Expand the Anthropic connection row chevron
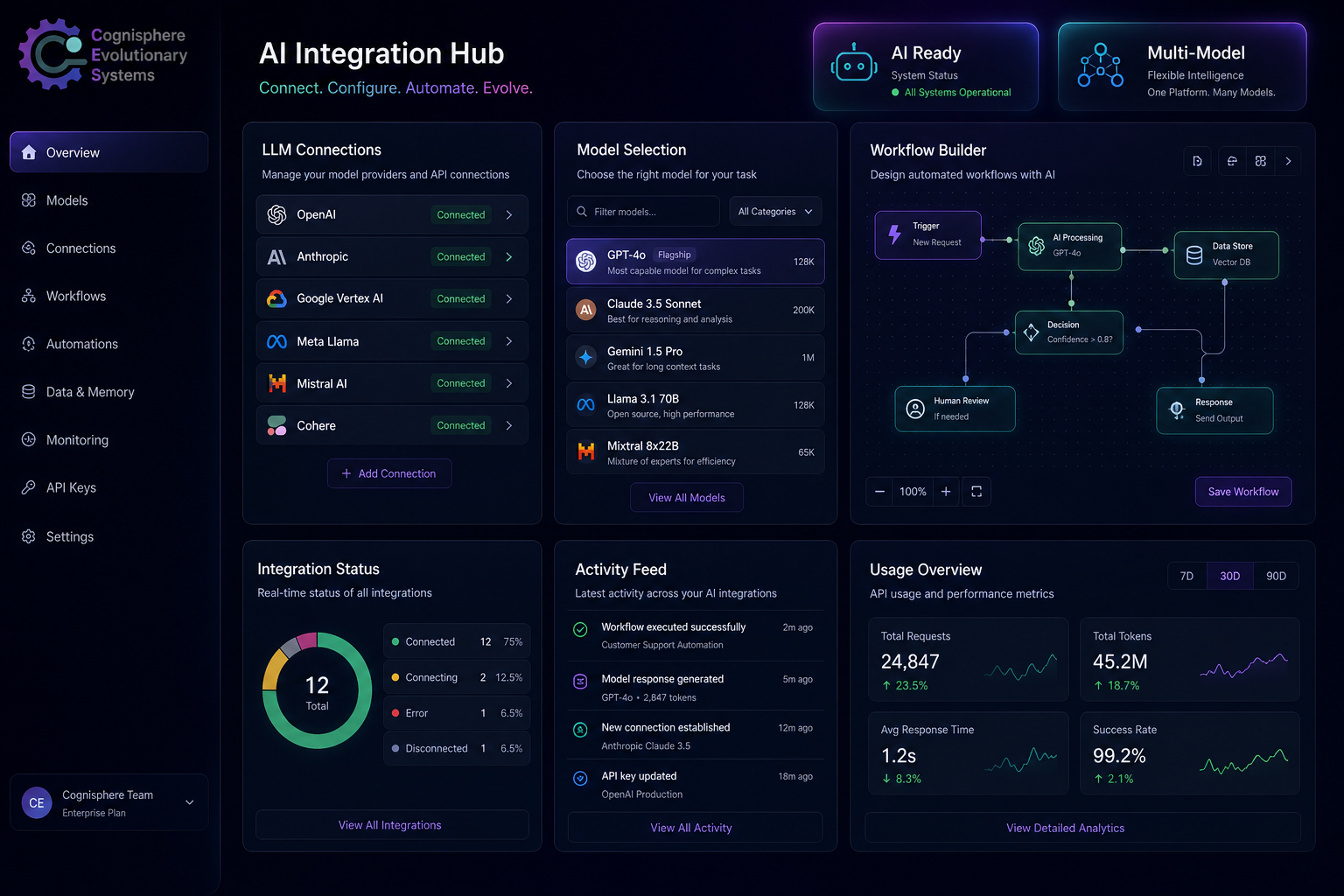1344x896 pixels. [x=509, y=256]
